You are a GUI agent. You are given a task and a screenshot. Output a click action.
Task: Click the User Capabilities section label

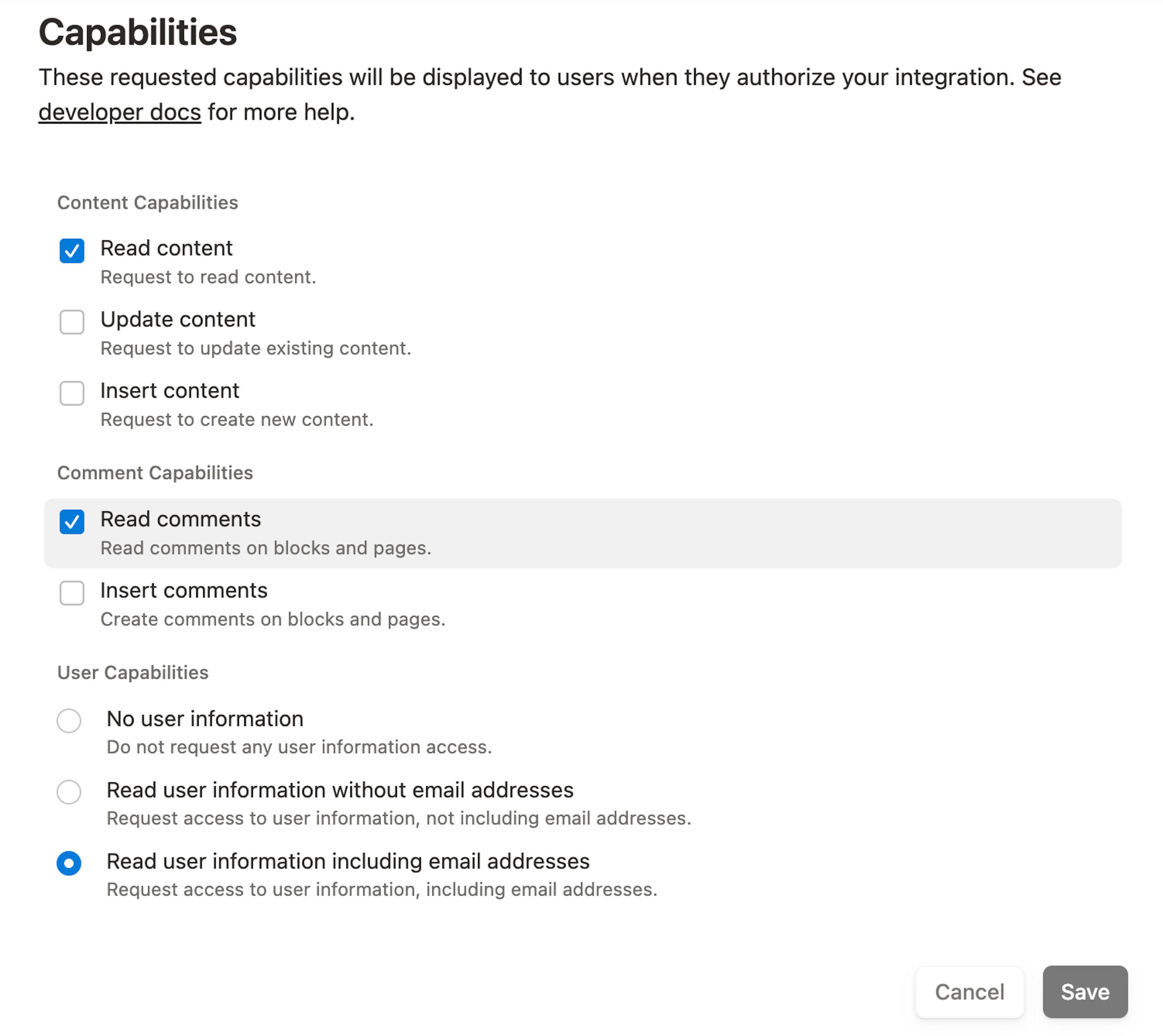click(x=133, y=673)
